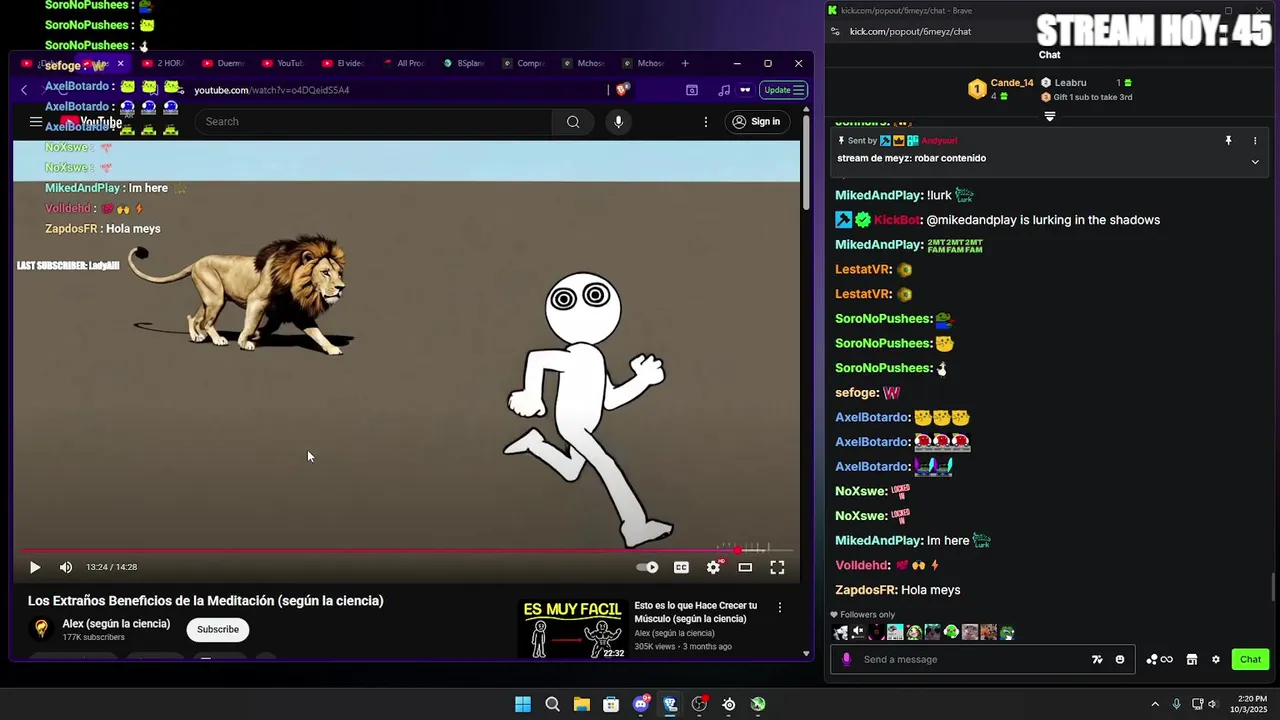Click Cande_14 in gift leaderboard
The image size is (1280, 720).
click(1012, 83)
